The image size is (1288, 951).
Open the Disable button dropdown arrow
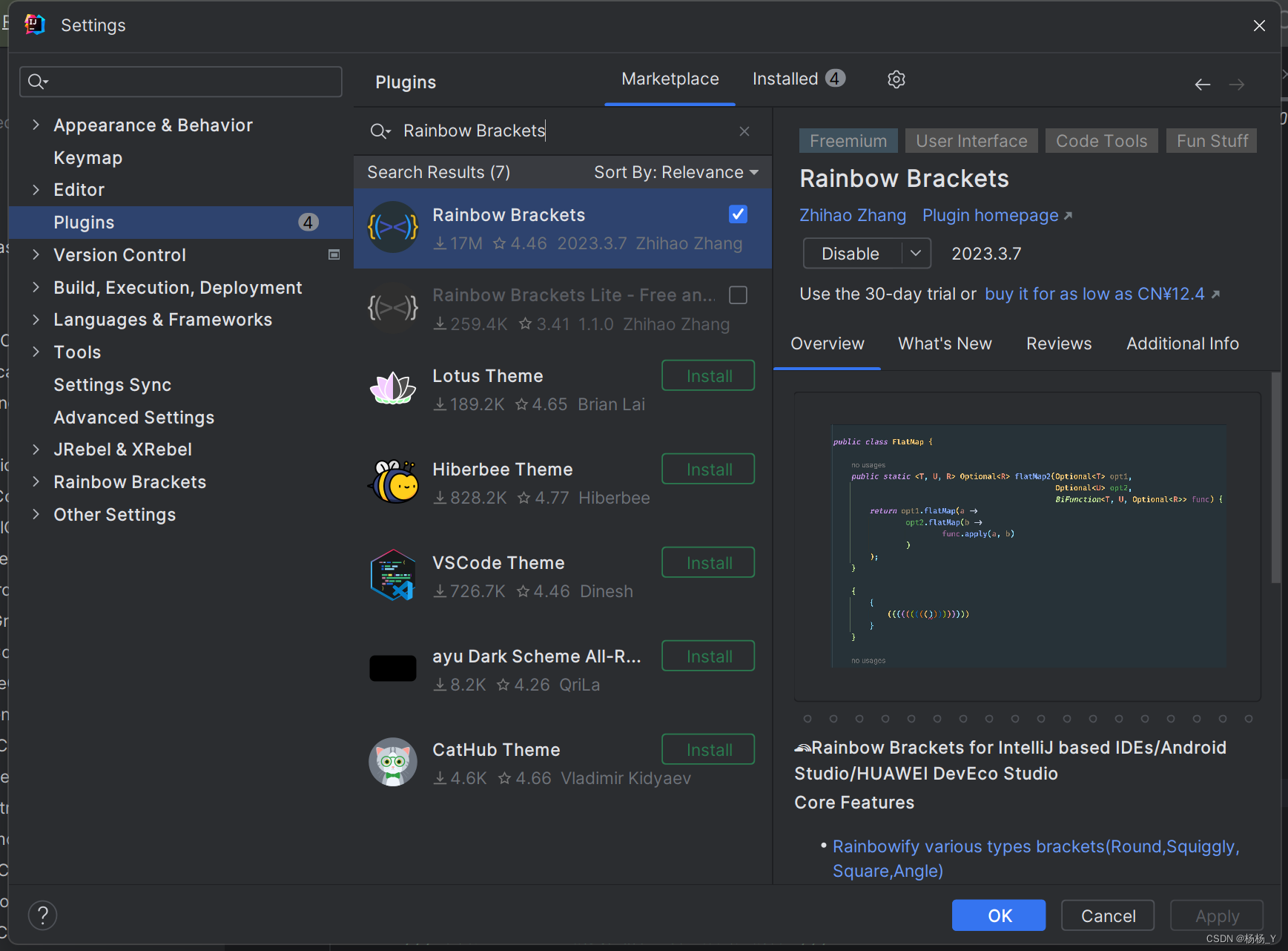[x=916, y=254]
